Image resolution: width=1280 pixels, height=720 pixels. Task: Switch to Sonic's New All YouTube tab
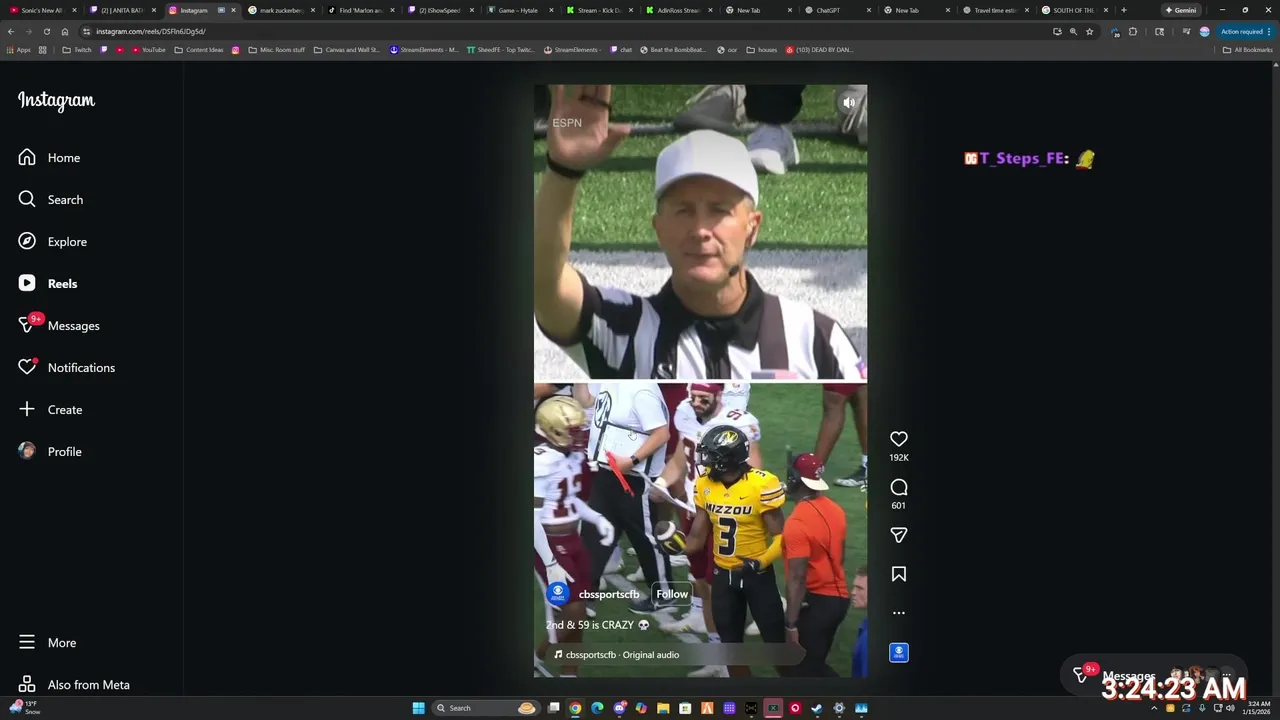[40, 10]
